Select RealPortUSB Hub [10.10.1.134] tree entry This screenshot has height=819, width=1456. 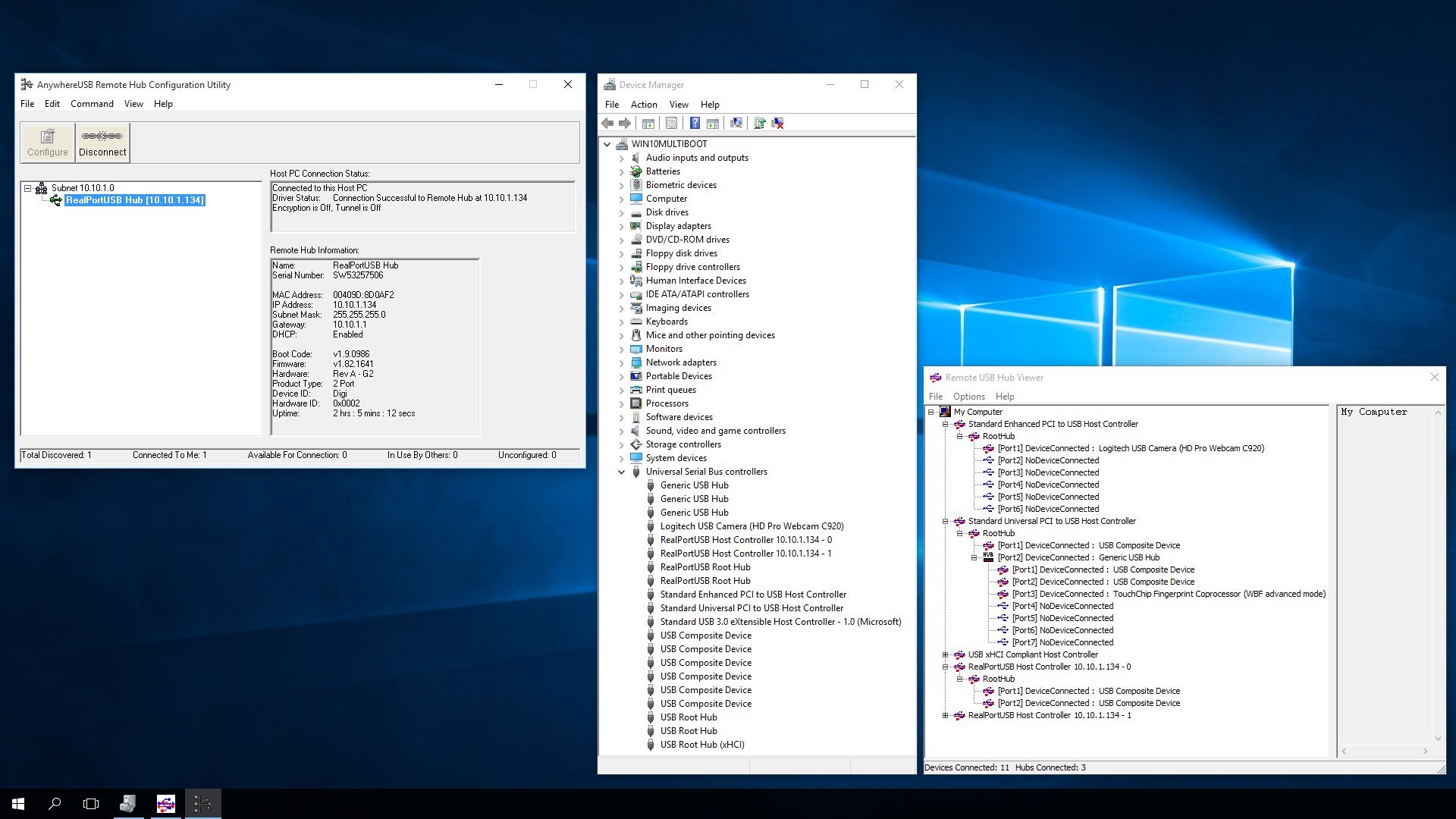point(135,200)
